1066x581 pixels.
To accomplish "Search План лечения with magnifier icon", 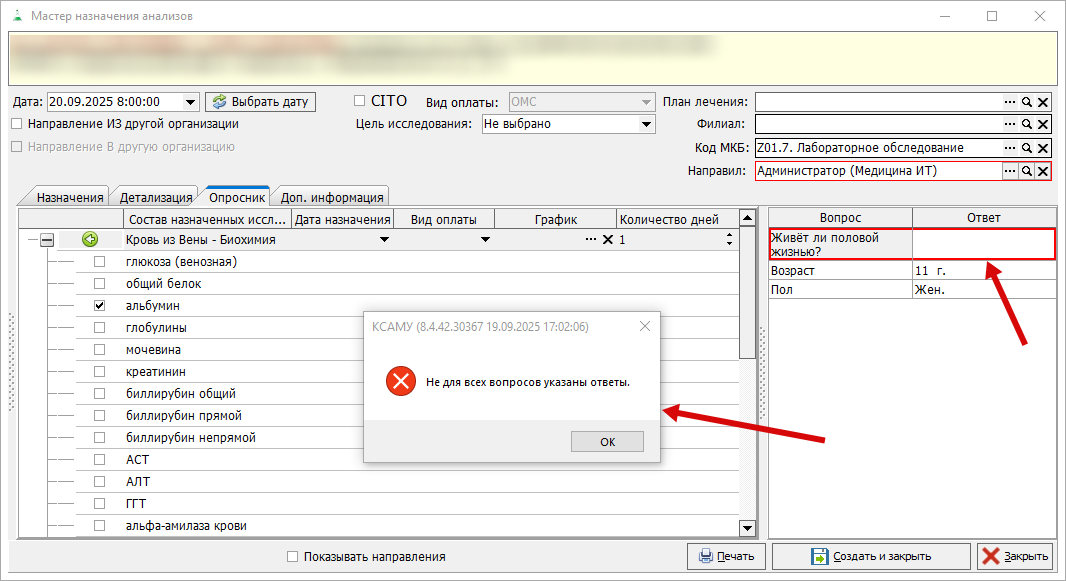I will (x=1027, y=102).
